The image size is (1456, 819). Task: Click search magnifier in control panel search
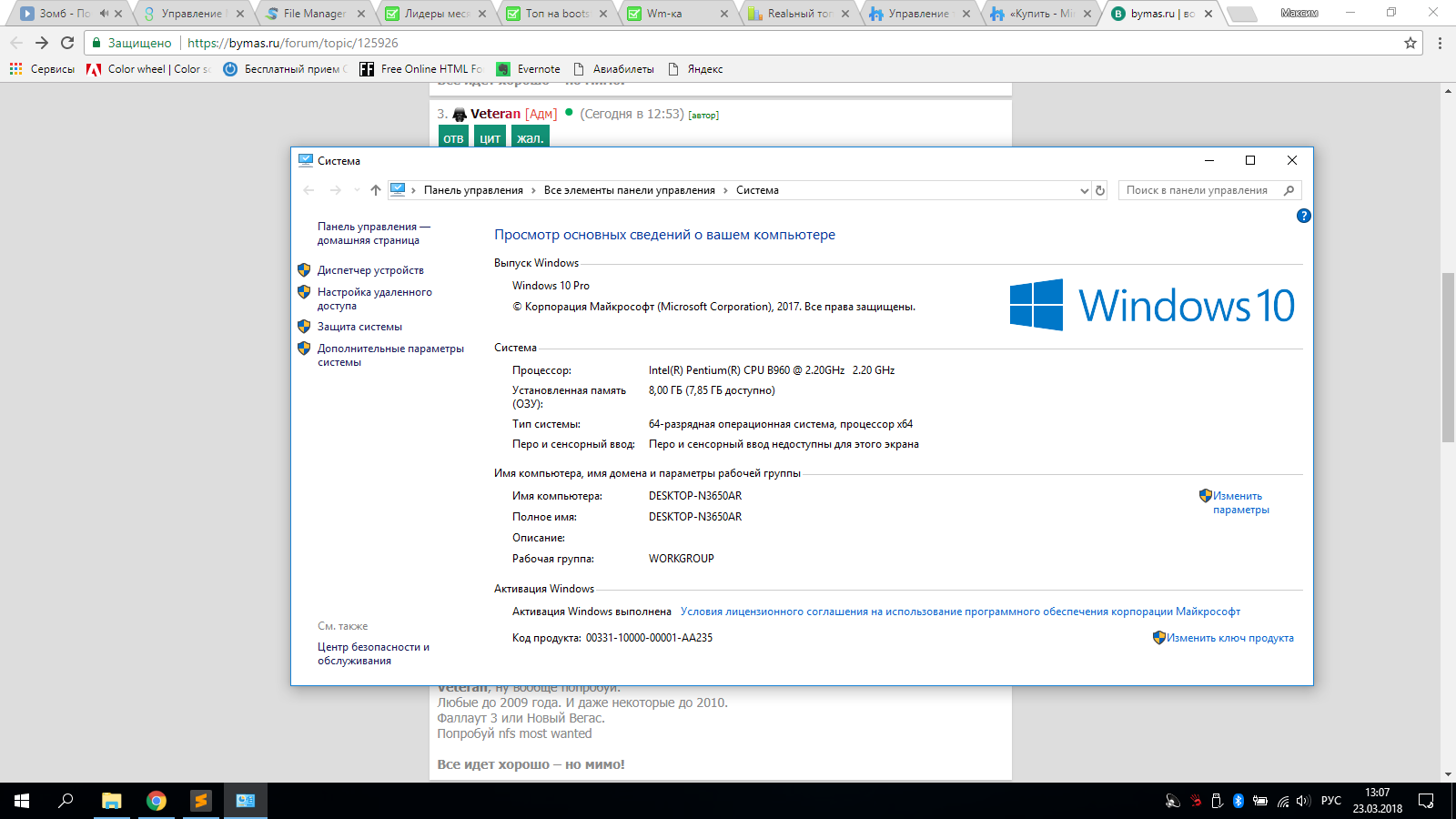1289,190
